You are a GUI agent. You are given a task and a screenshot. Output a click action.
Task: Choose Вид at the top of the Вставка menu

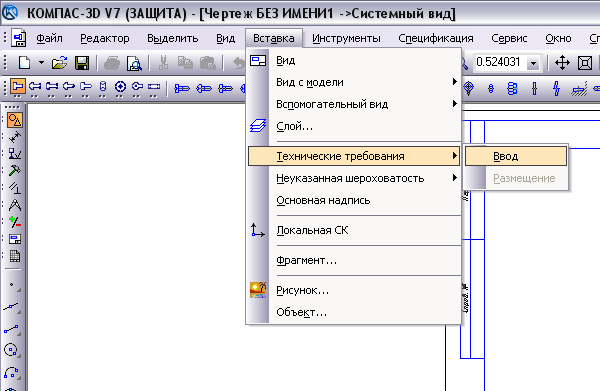pyautogui.click(x=354, y=60)
